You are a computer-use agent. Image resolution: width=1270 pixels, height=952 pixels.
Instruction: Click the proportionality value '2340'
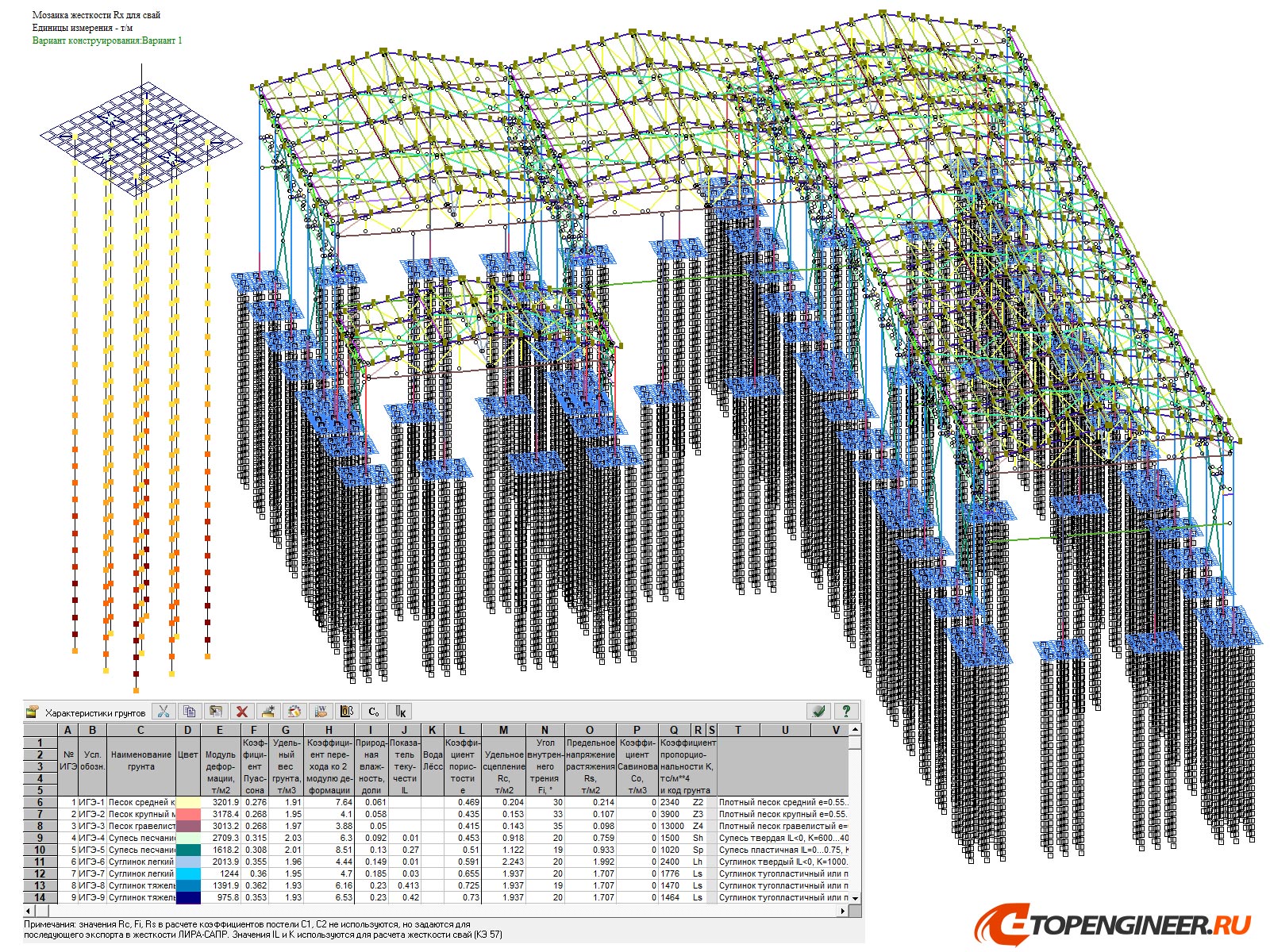point(670,802)
